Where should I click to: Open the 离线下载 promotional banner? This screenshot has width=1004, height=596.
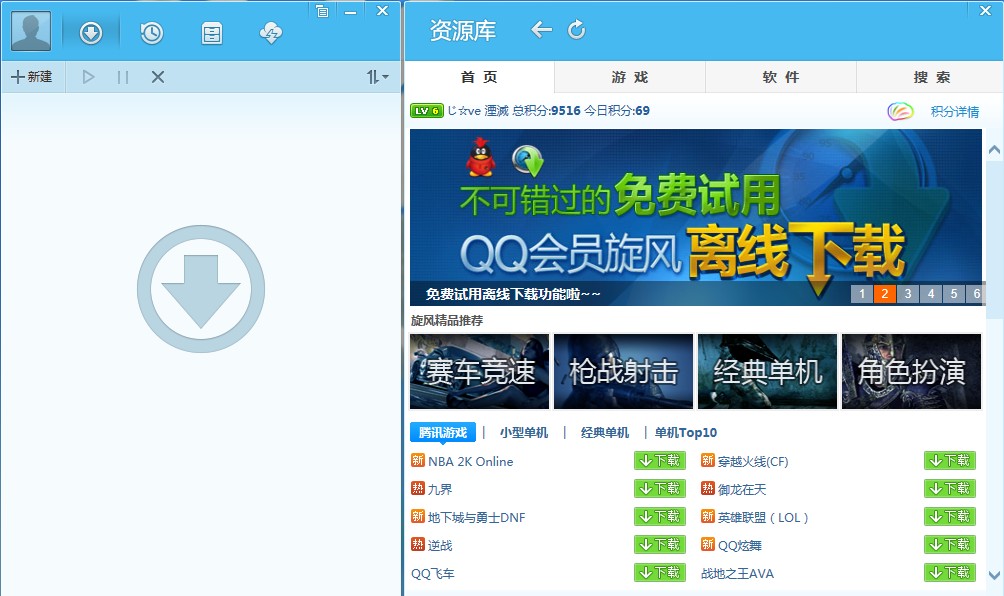pyautogui.click(x=695, y=217)
